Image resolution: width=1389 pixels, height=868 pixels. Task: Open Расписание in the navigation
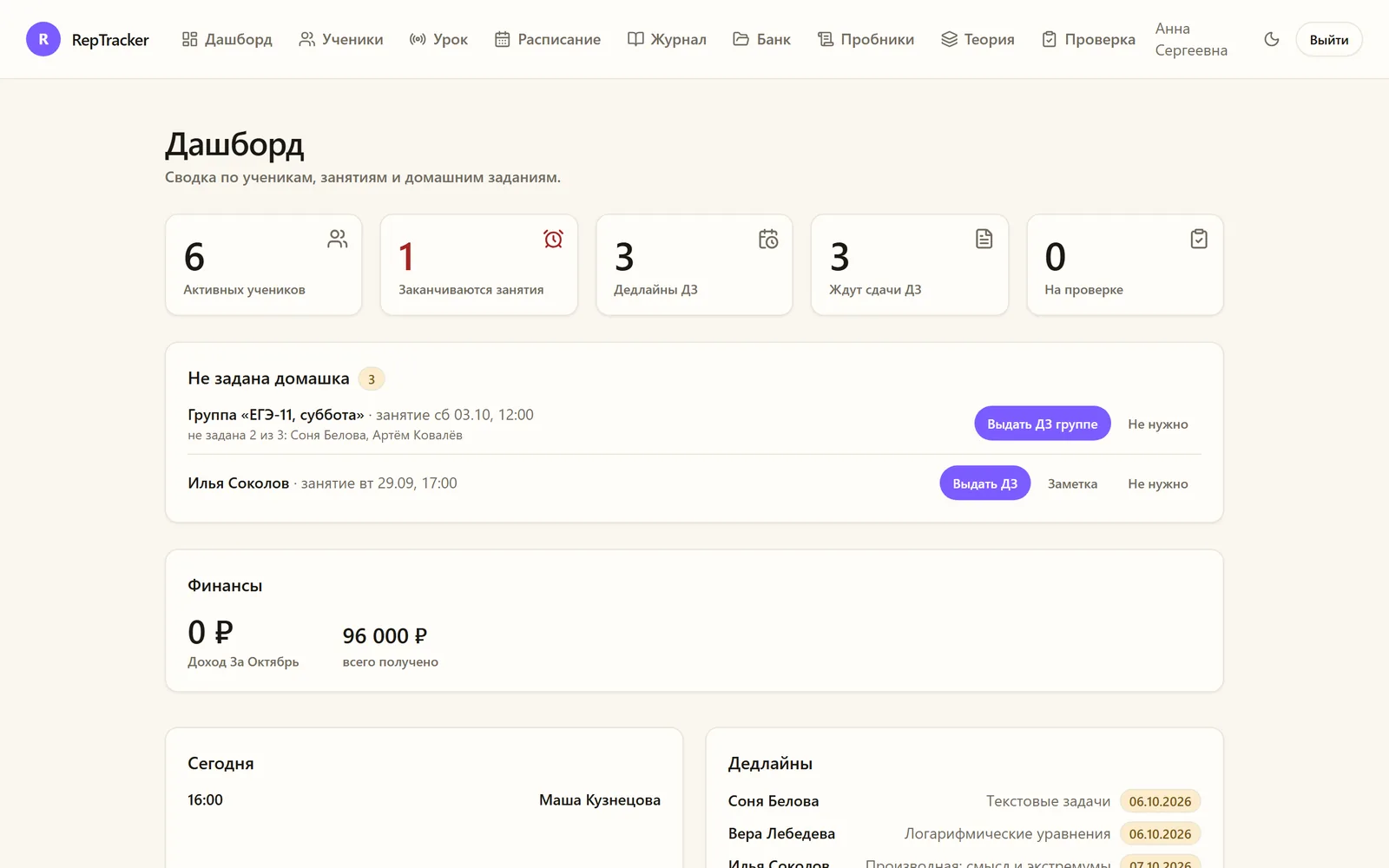click(x=548, y=39)
